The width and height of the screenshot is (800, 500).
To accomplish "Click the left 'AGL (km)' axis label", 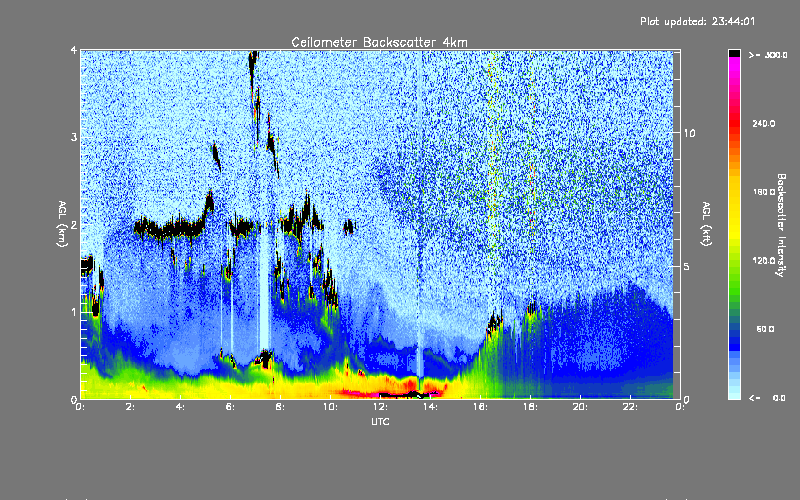I will tap(62, 224).
